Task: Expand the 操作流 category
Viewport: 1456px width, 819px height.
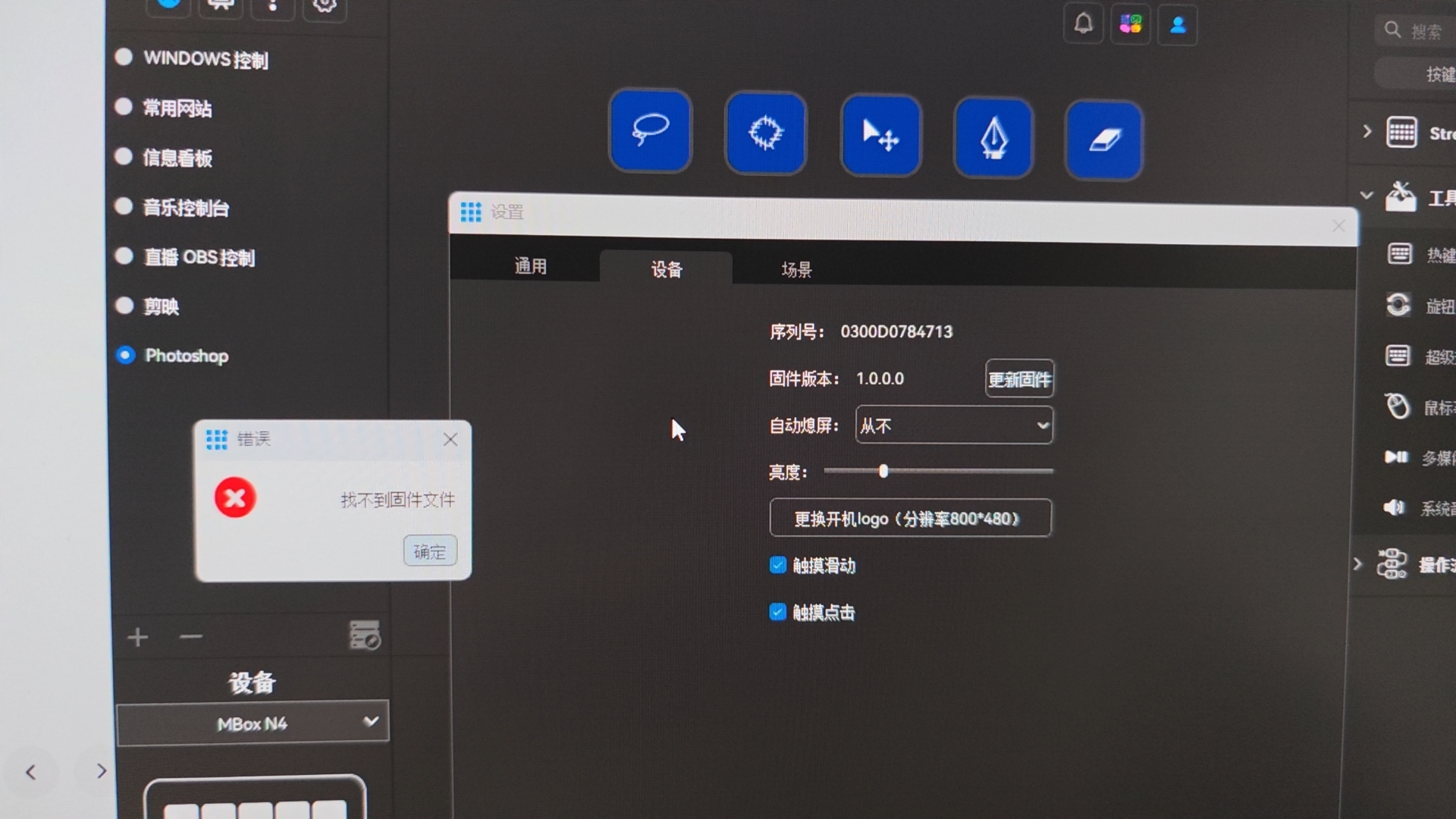Action: point(1357,564)
